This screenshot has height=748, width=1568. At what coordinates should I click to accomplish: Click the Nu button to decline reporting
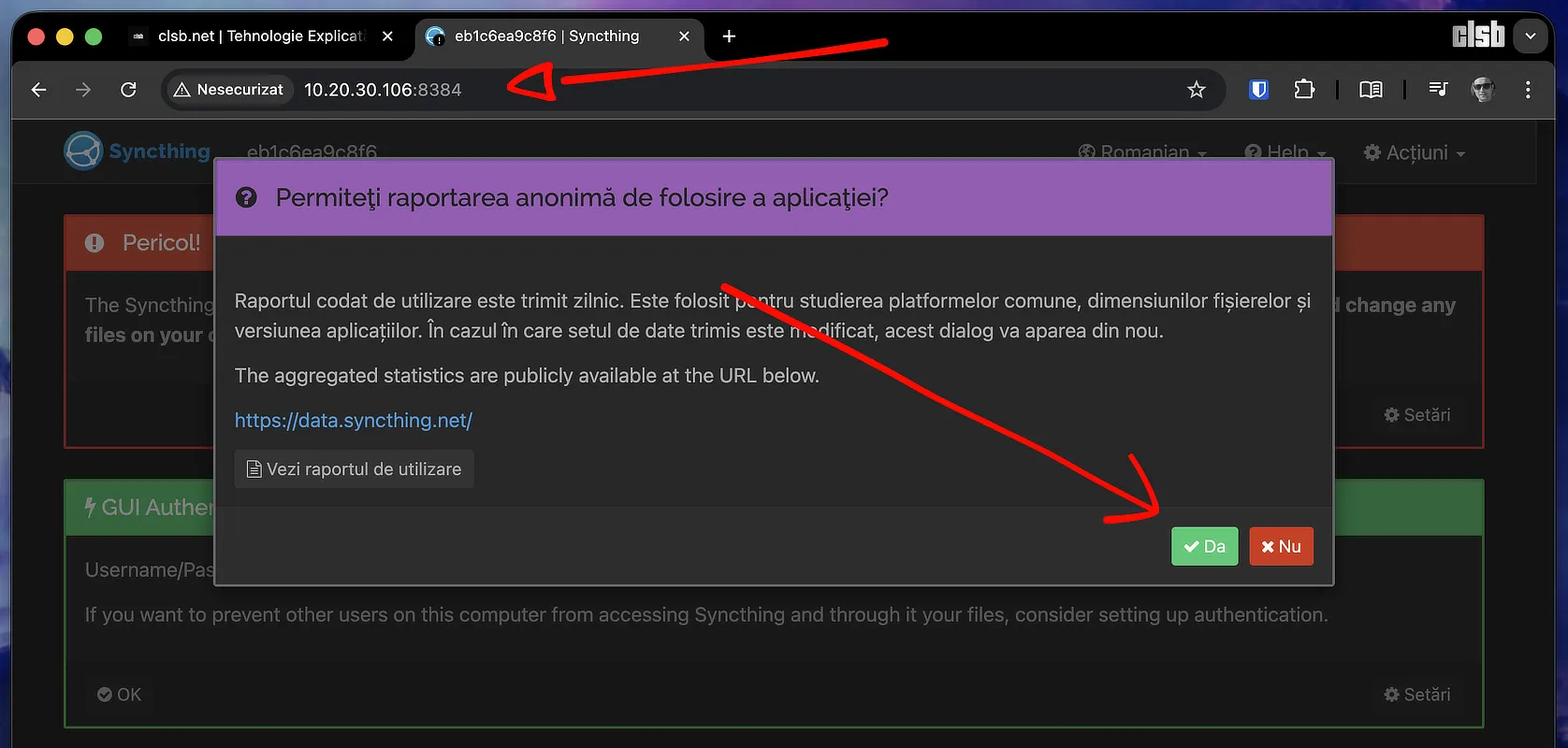pos(1281,547)
